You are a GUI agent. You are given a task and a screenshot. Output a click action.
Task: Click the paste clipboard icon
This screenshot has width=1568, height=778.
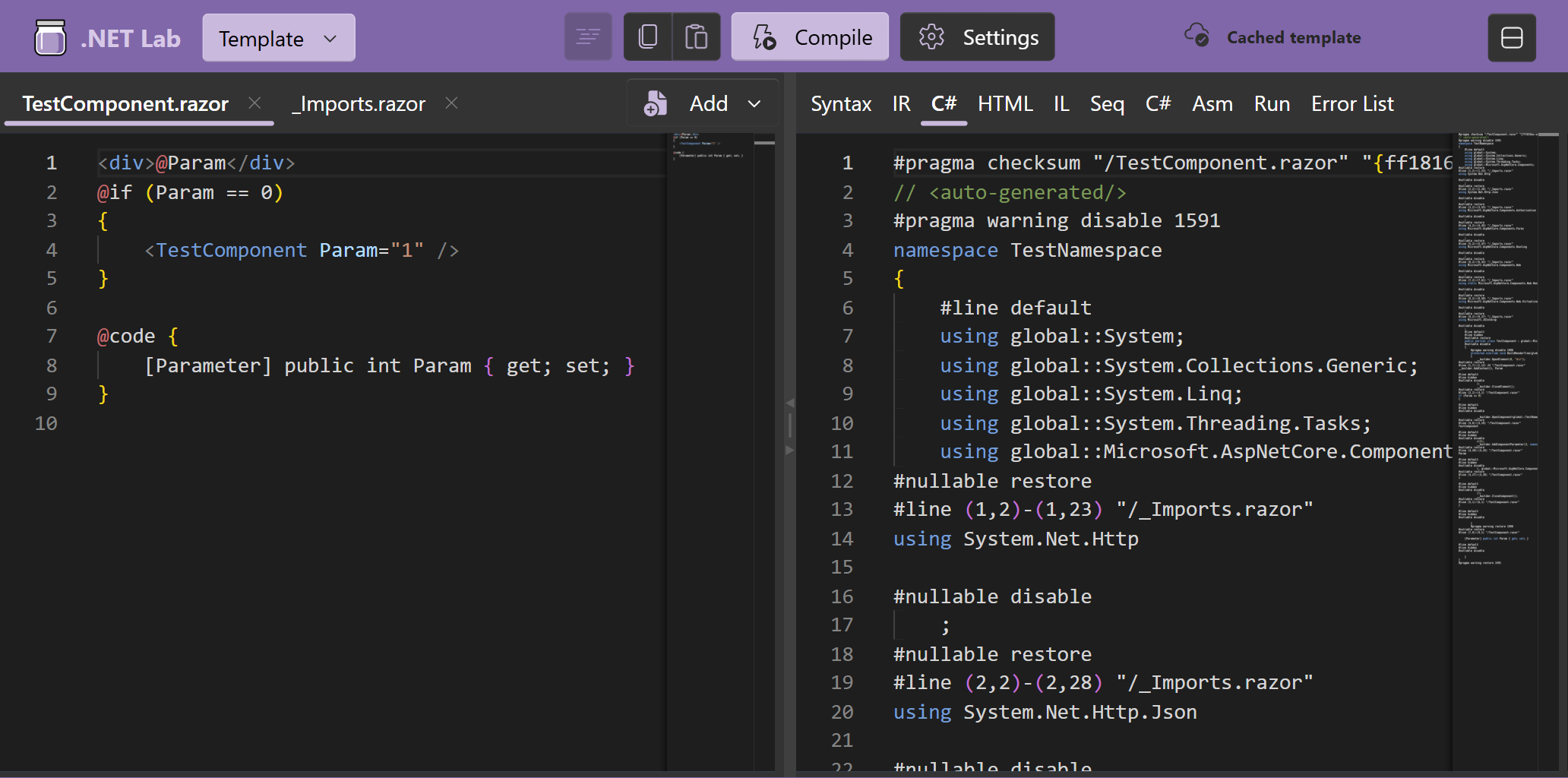pyautogui.click(x=697, y=36)
